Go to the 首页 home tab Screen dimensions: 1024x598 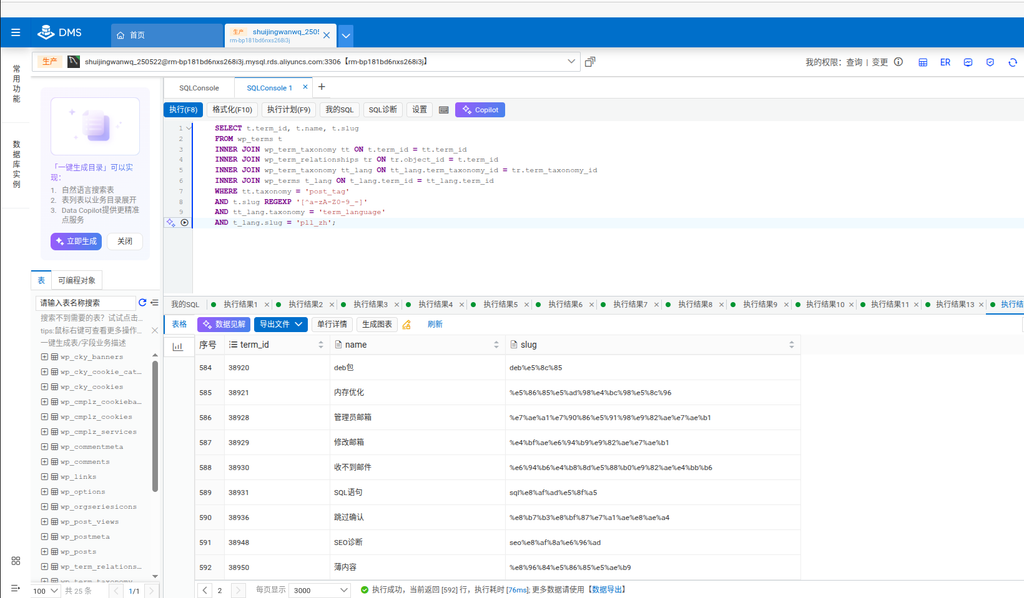click(x=167, y=35)
